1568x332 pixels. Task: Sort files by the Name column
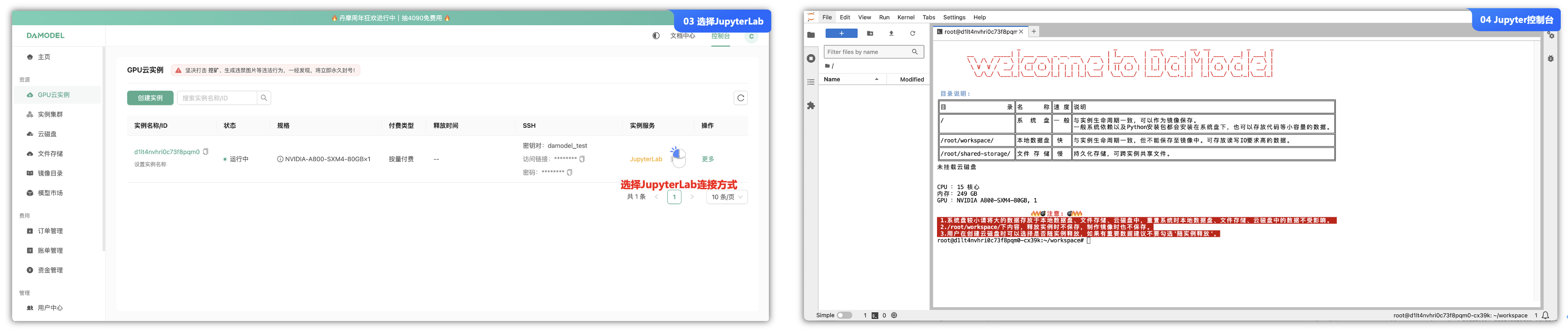(x=852, y=79)
